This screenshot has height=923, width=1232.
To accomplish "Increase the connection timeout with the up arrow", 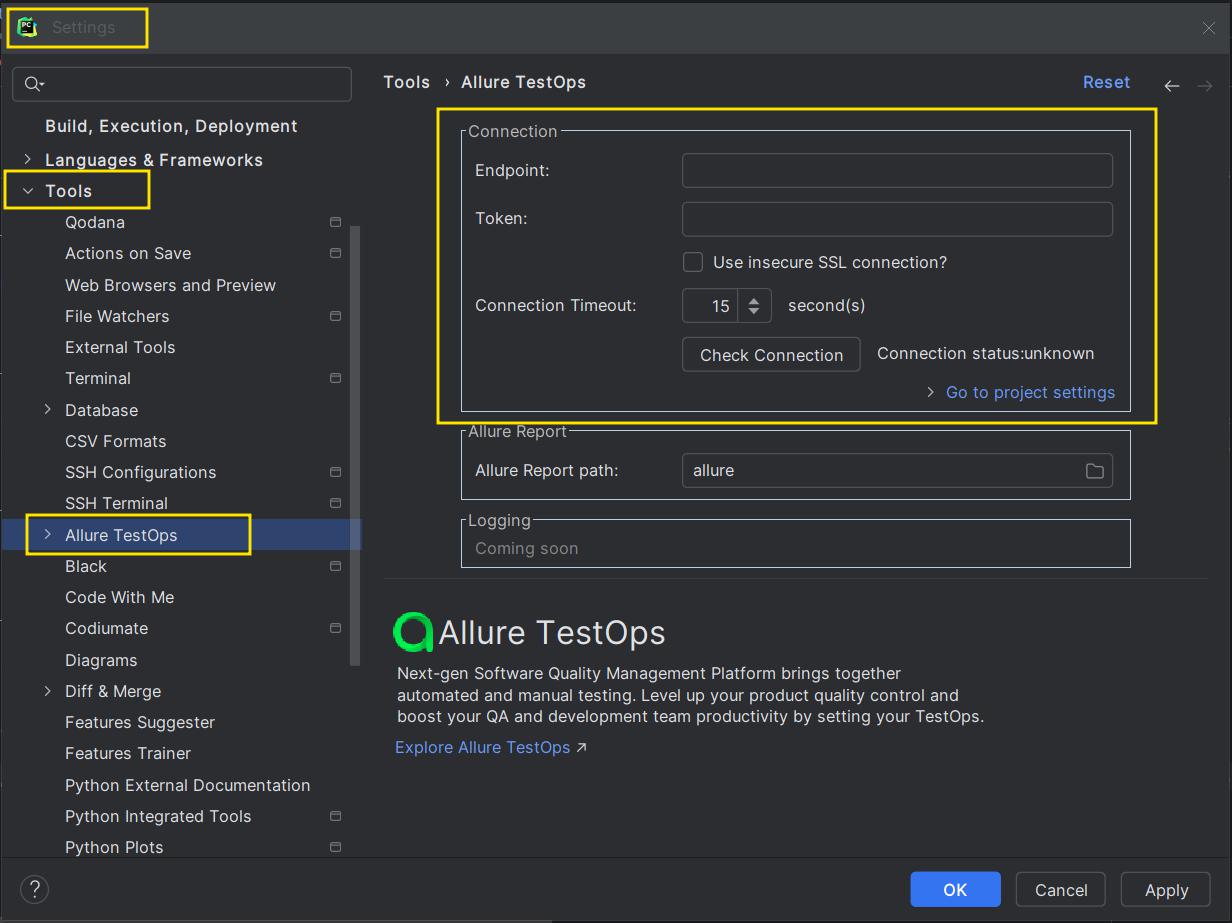I will point(754,298).
